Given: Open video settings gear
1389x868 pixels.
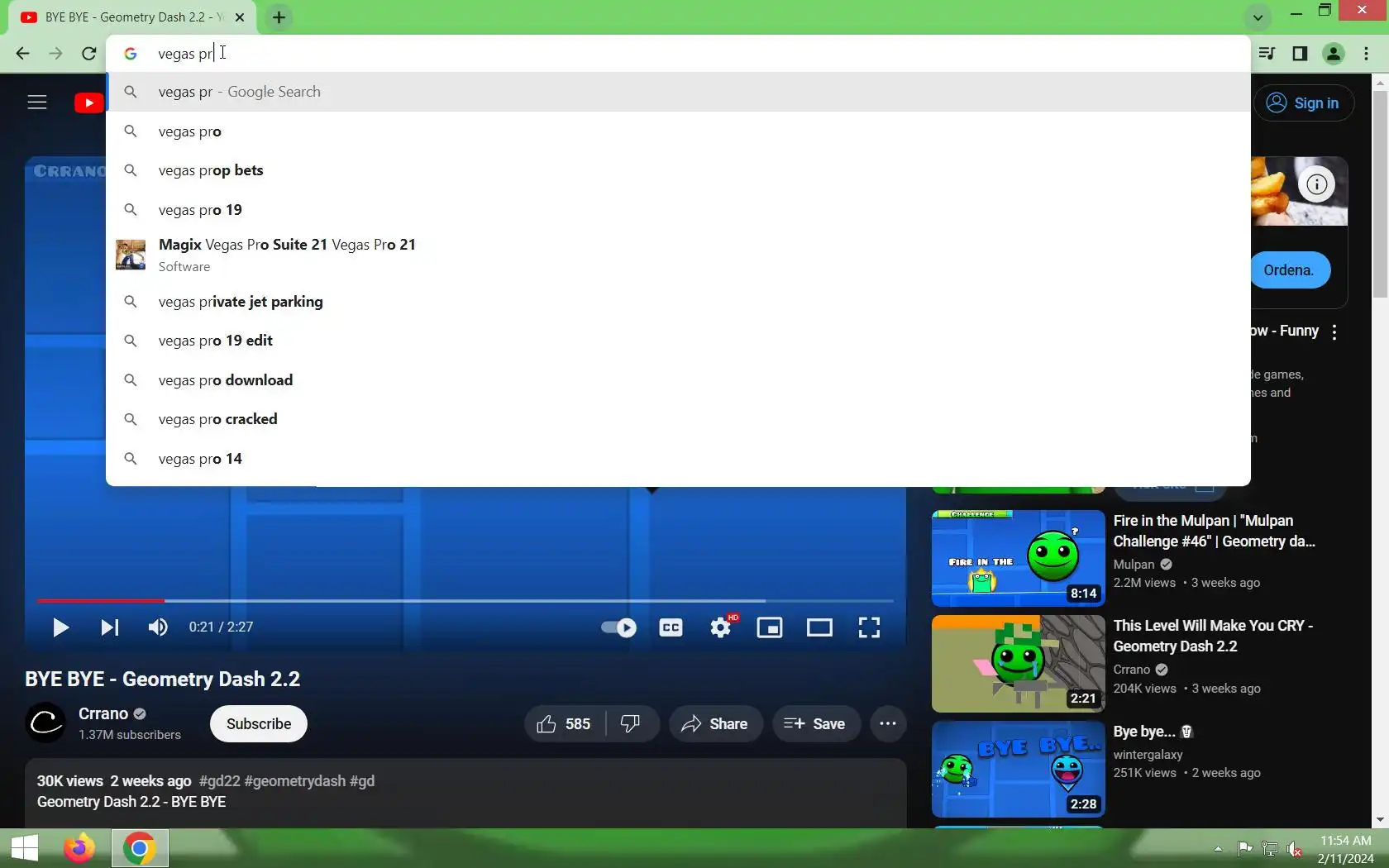Looking at the screenshot, I should (x=721, y=627).
